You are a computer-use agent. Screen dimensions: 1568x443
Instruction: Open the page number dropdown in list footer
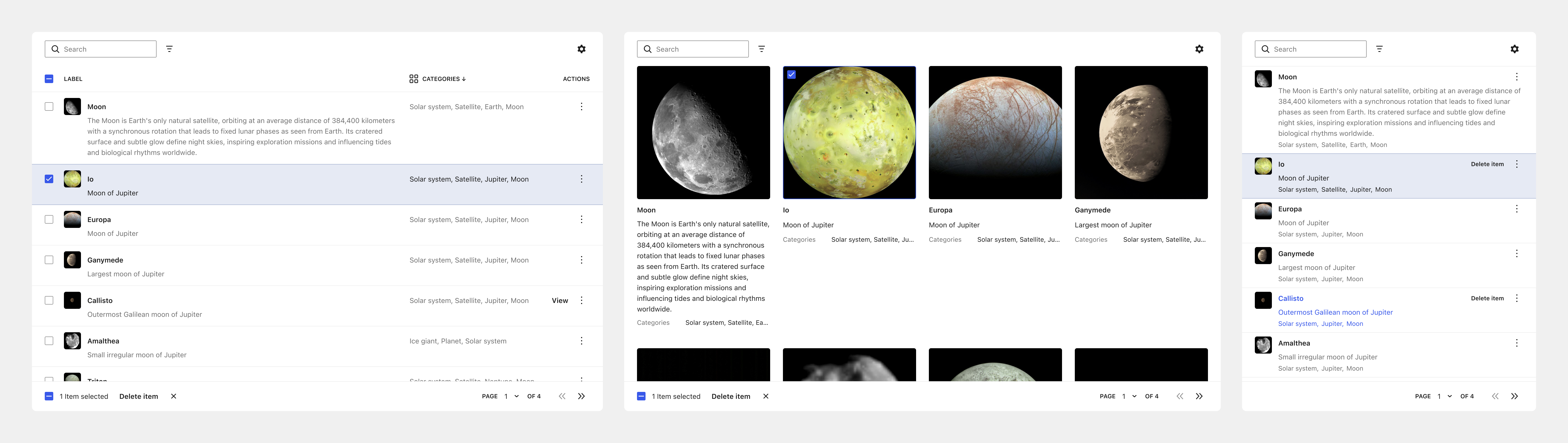point(1444,396)
